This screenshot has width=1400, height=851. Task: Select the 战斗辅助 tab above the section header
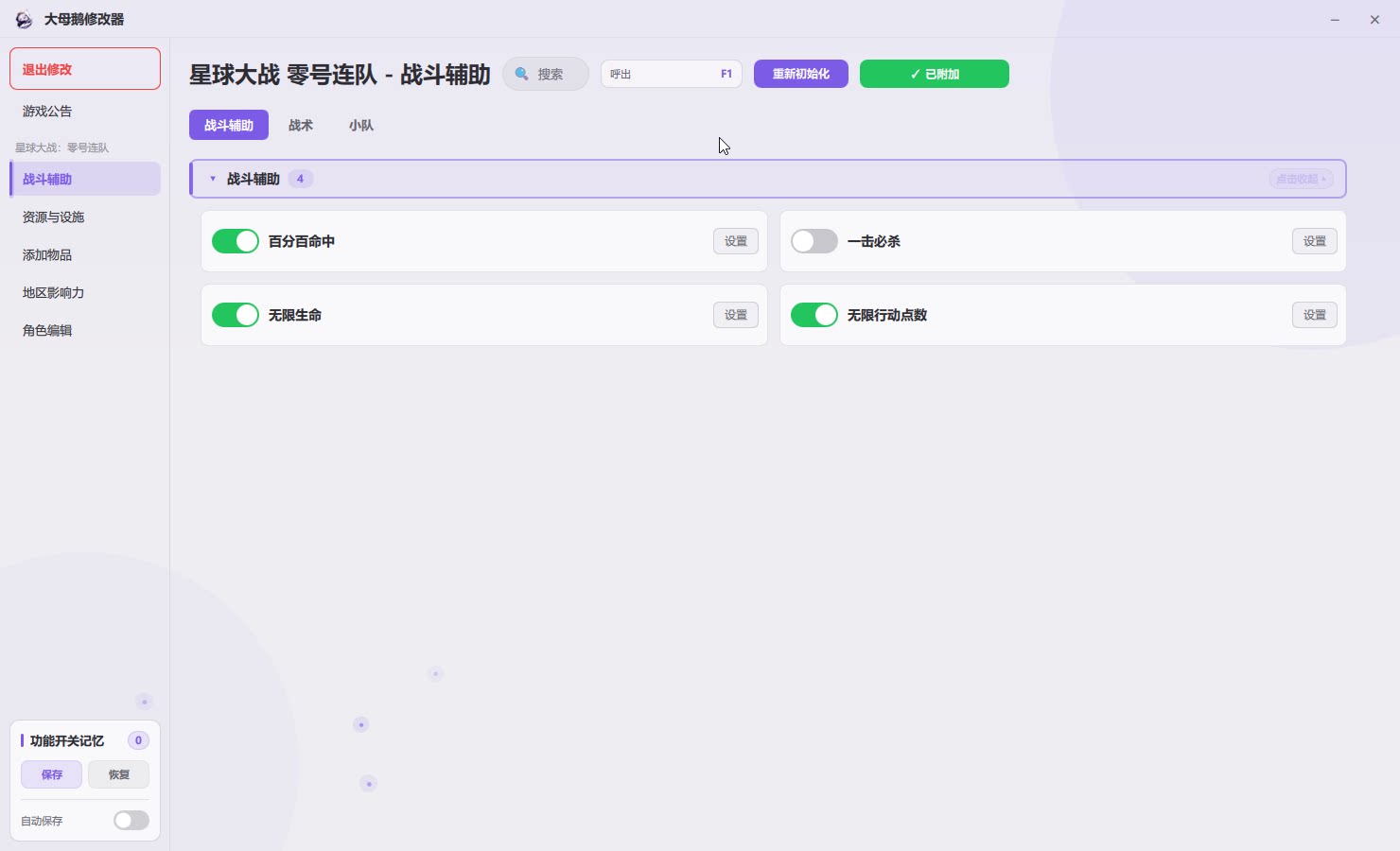(229, 125)
